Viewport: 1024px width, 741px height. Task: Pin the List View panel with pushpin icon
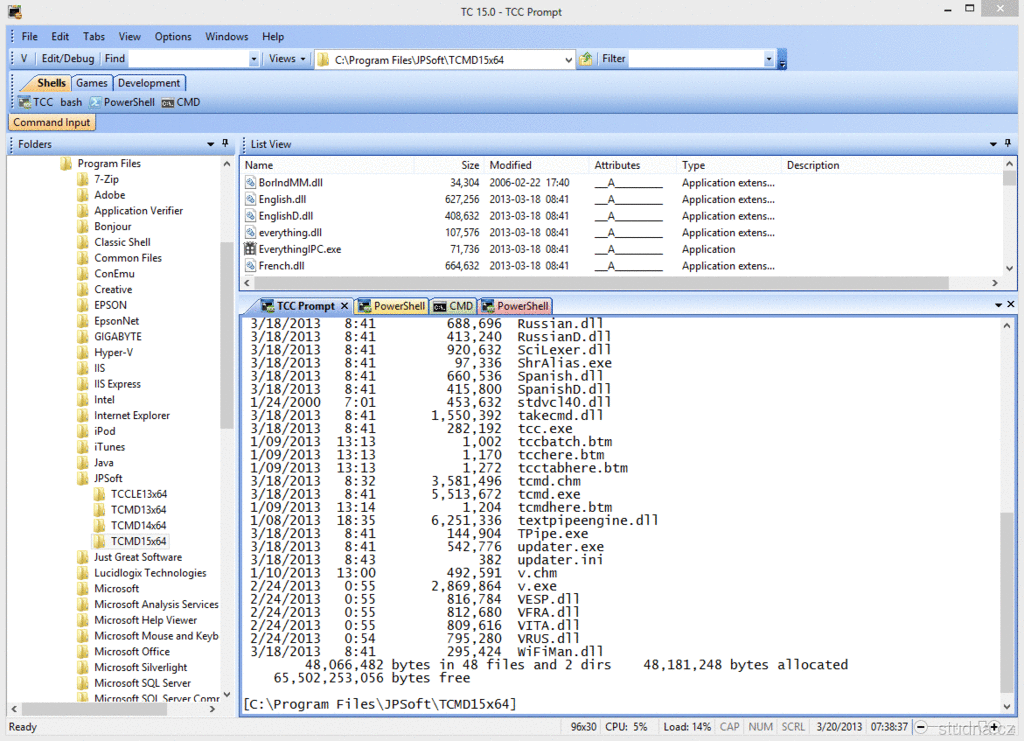point(1008,144)
